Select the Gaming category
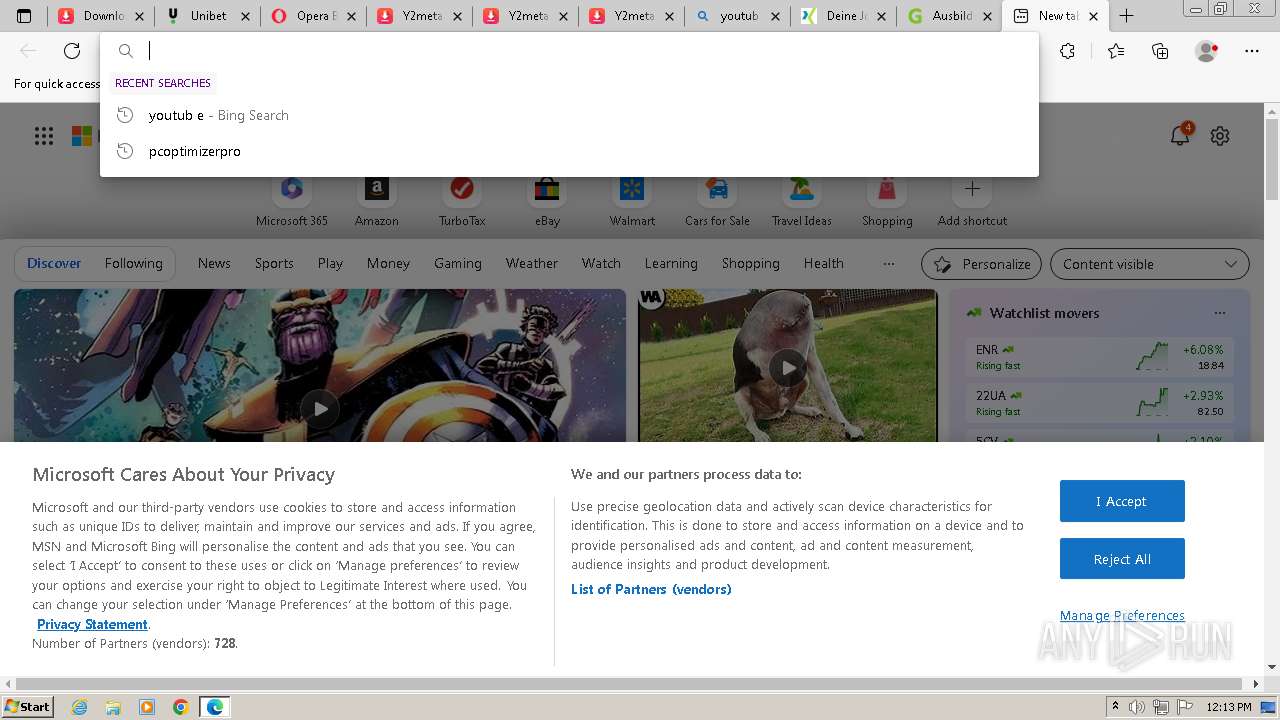 tap(458, 263)
